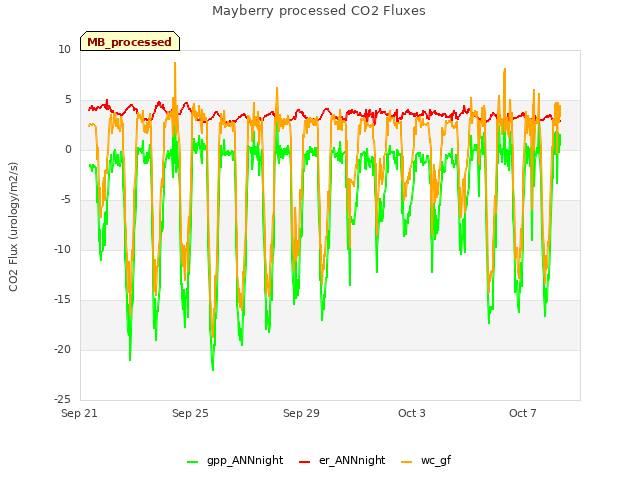Click the CO2 Flux y-axis title
Image resolution: width=640 pixels, height=480 pixels.
pyautogui.click(x=13, y=227)
